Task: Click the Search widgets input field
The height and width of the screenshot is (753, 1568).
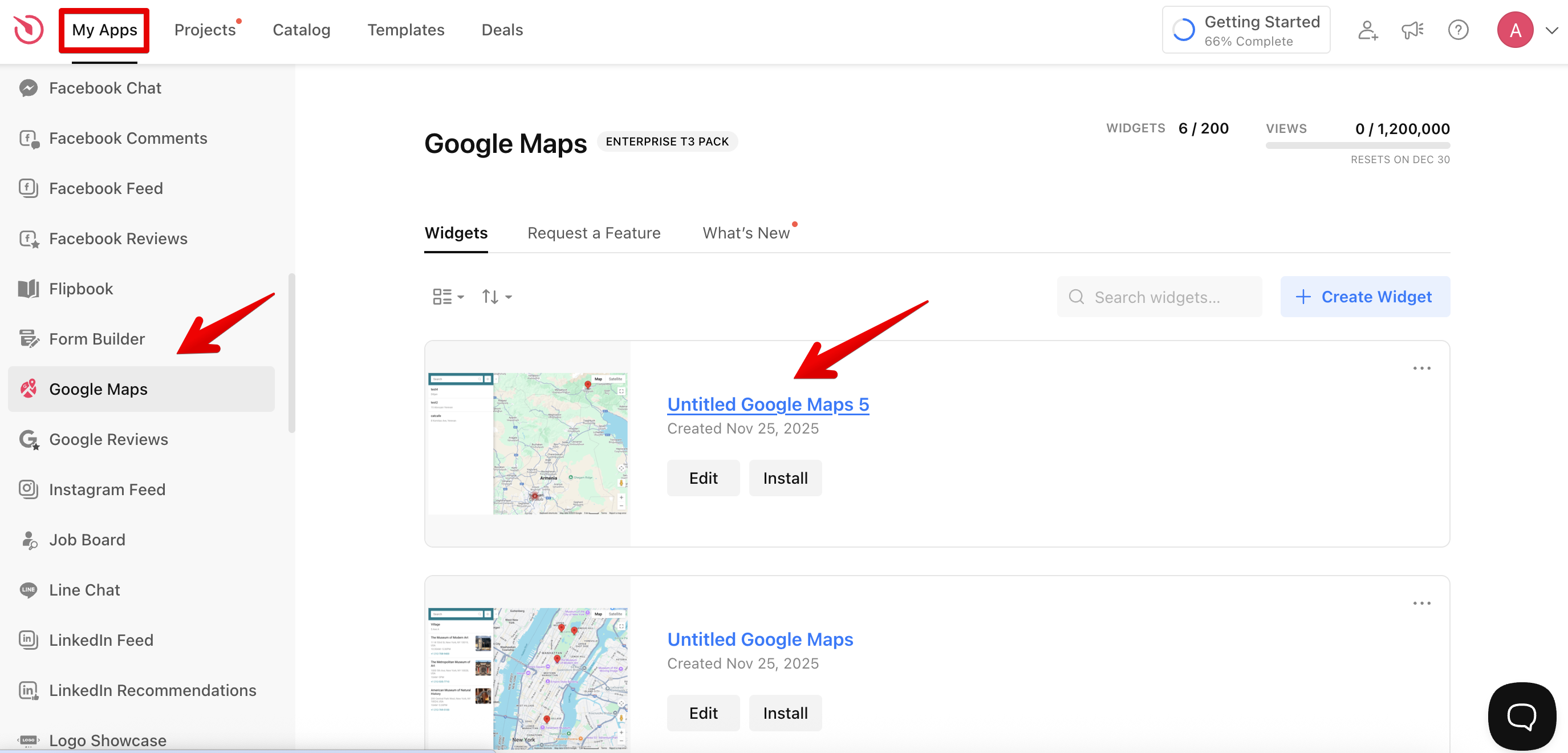Action: tap(1159, 297)
